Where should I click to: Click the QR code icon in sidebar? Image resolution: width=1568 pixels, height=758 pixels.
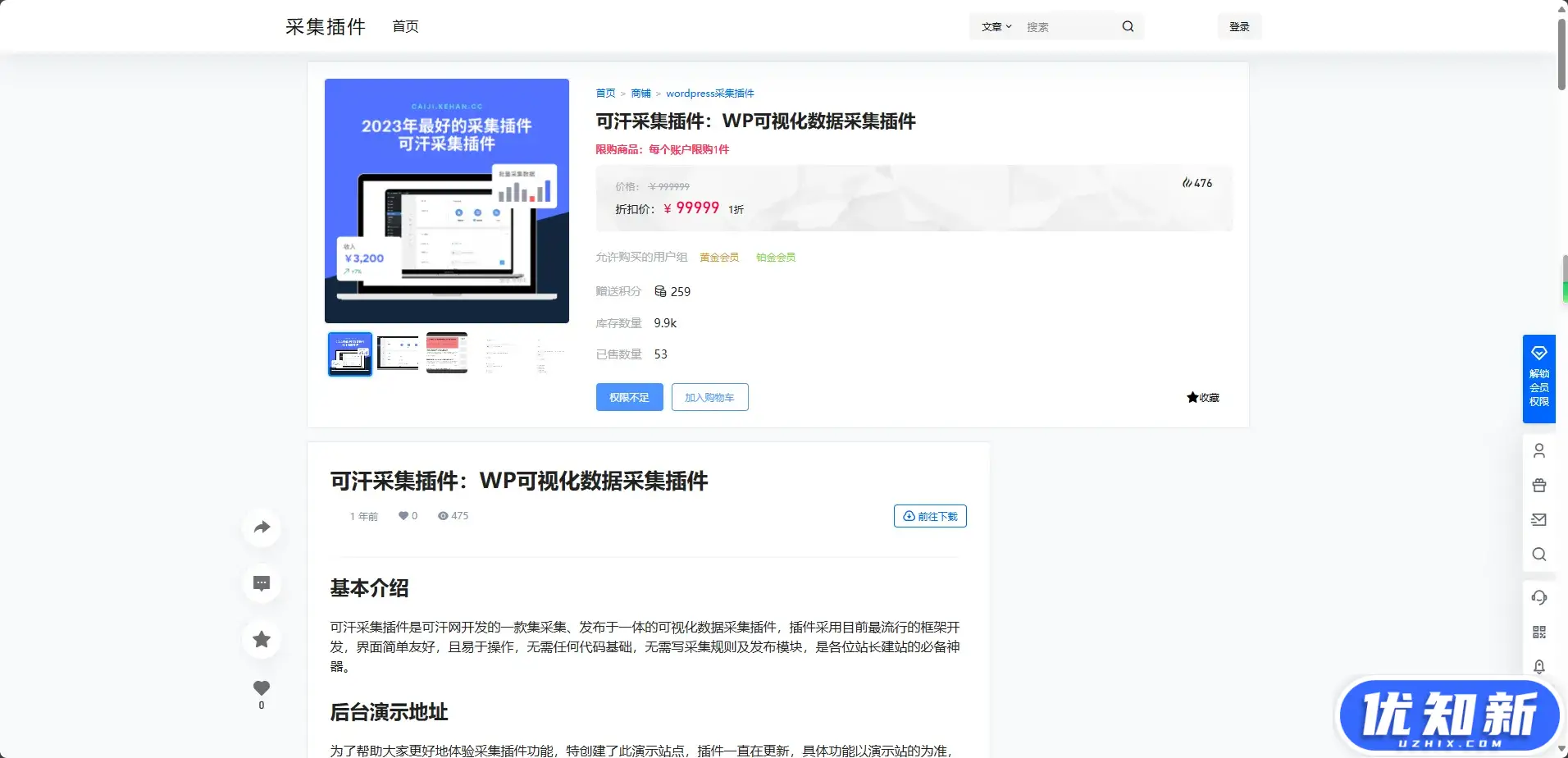[x=1538, y=632]
